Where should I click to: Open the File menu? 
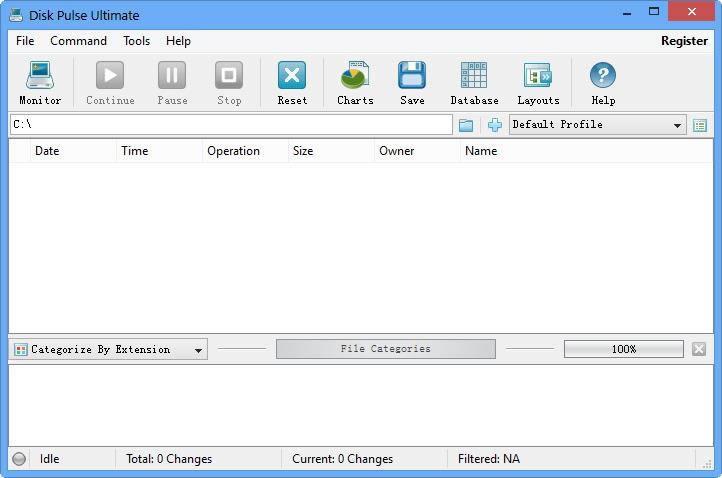pos(25,41)
